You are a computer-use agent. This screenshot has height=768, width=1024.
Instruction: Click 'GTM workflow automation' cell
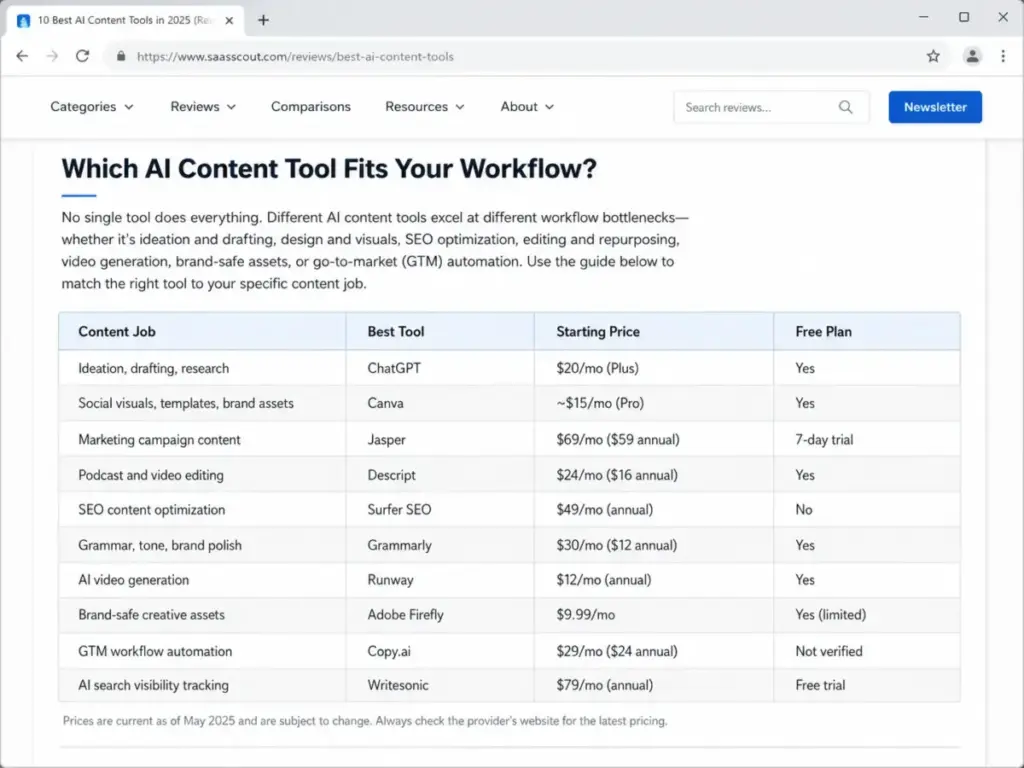(202, 651)
